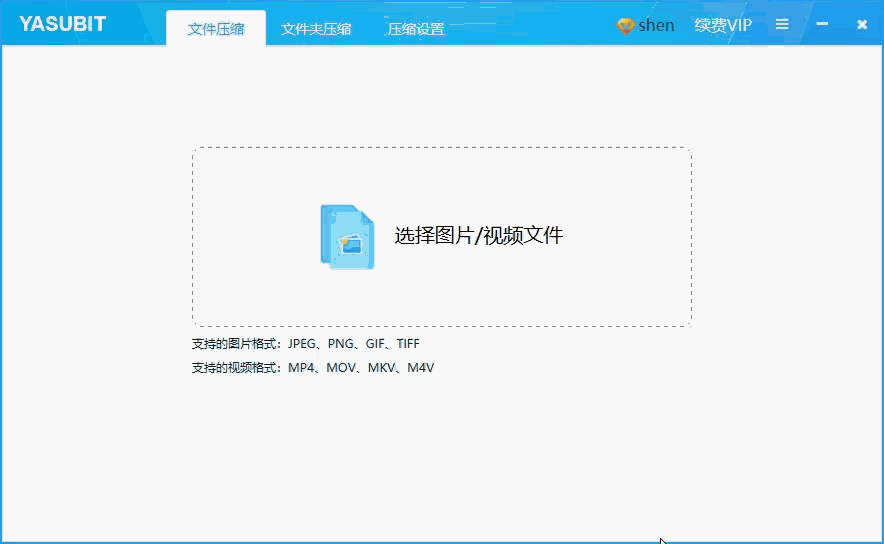
Task: Open the shen user account
Action: 656,25
